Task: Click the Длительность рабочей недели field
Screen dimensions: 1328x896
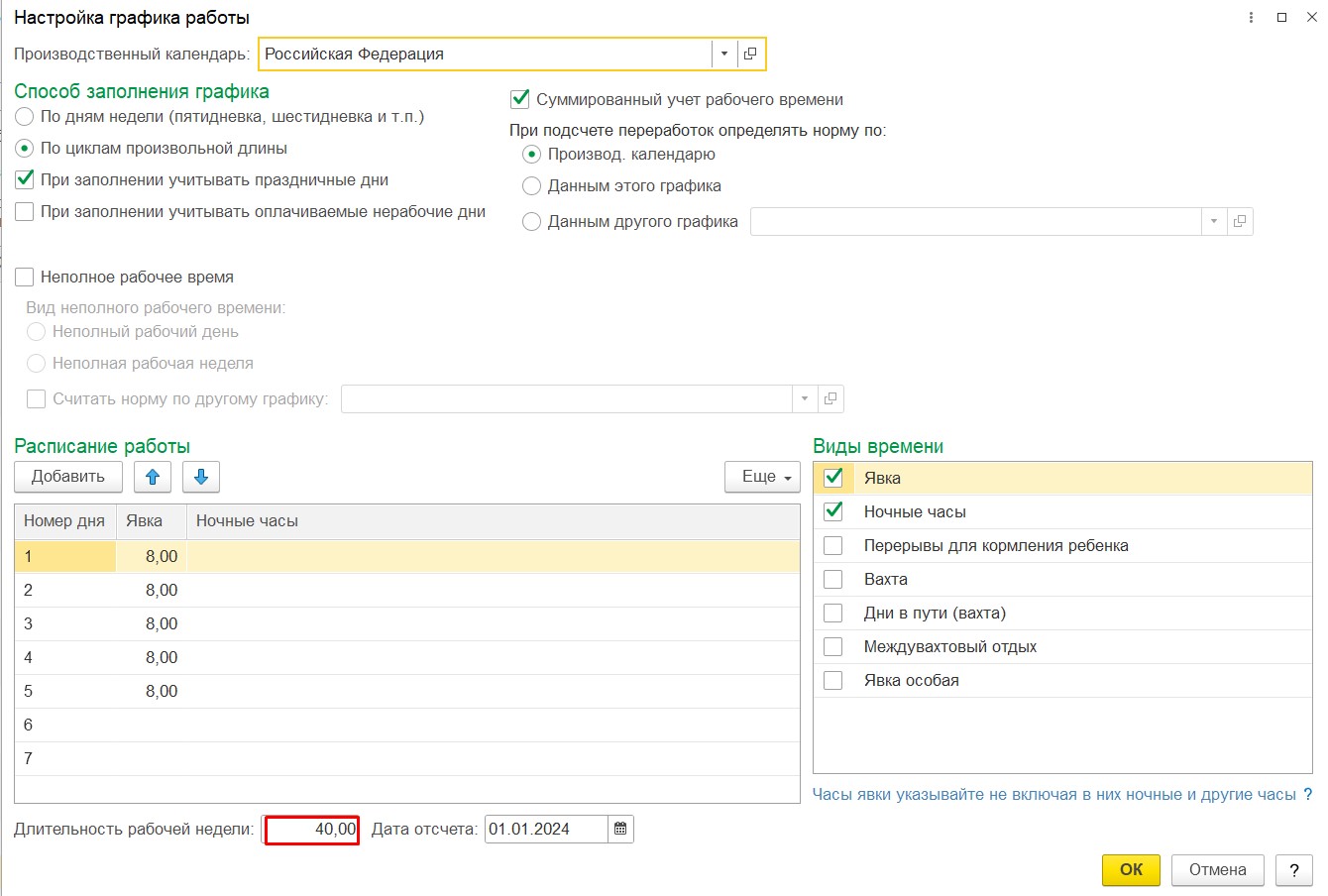Action: (312, 829)
